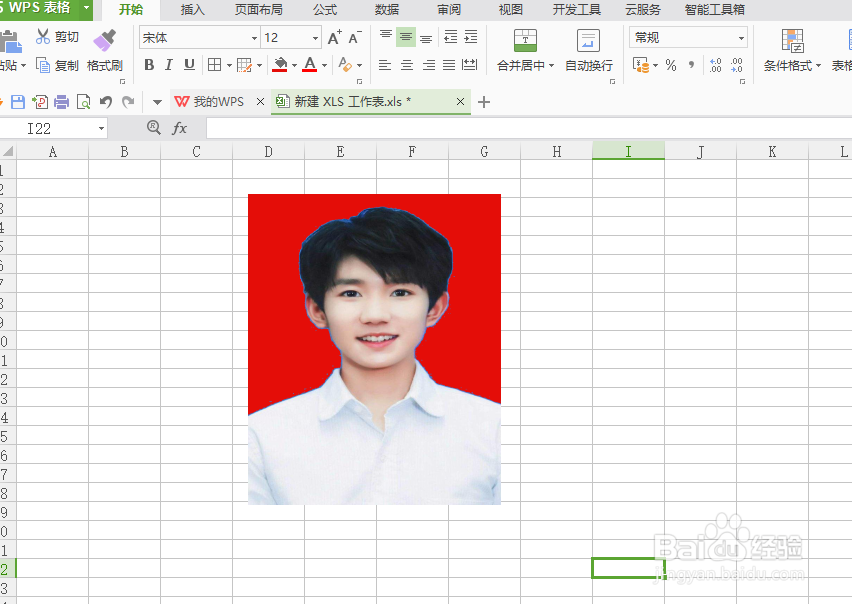Export to PDF icon in quick toolbar
Viewport: 852px width, 604px height.
point(40,102)
